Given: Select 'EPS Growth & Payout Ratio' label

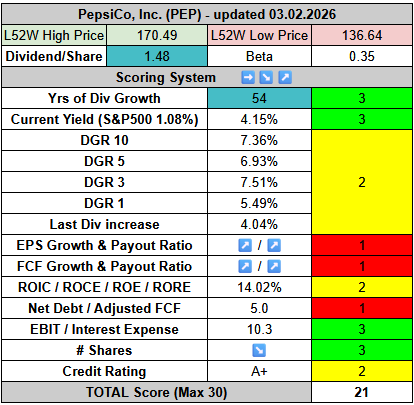Looking at the screenshot, I should coord(104,246).
